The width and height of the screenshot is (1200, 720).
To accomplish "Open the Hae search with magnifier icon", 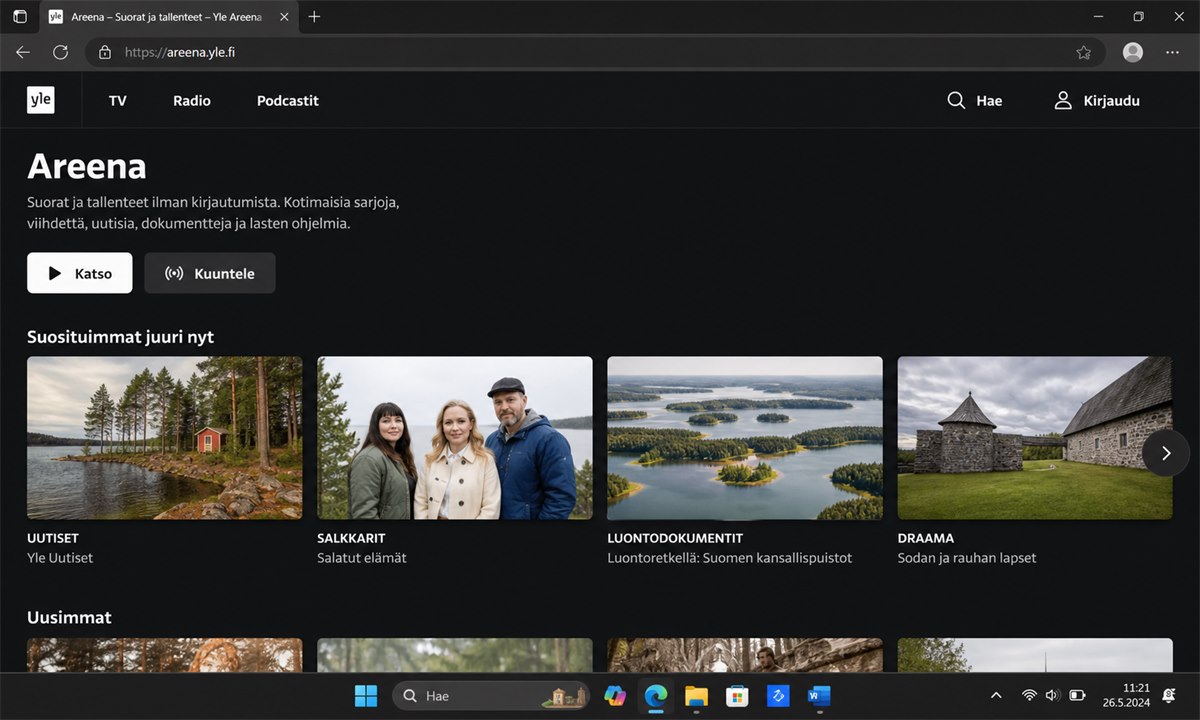I will pos(974,101).
